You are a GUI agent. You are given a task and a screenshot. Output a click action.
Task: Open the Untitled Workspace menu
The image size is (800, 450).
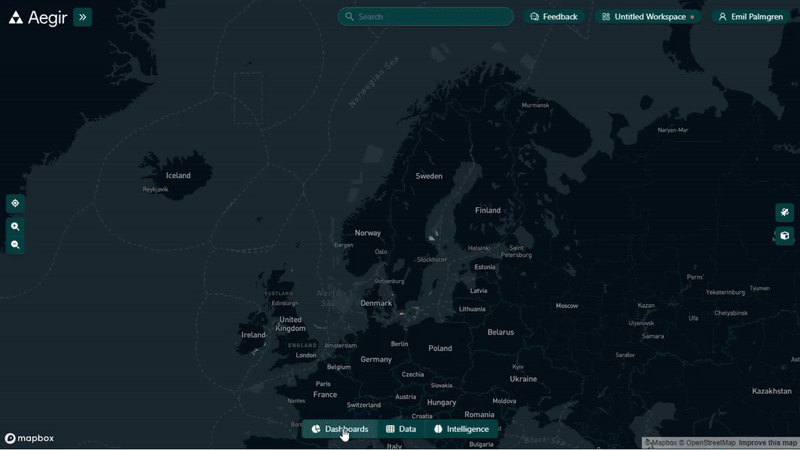click(648, 16)
